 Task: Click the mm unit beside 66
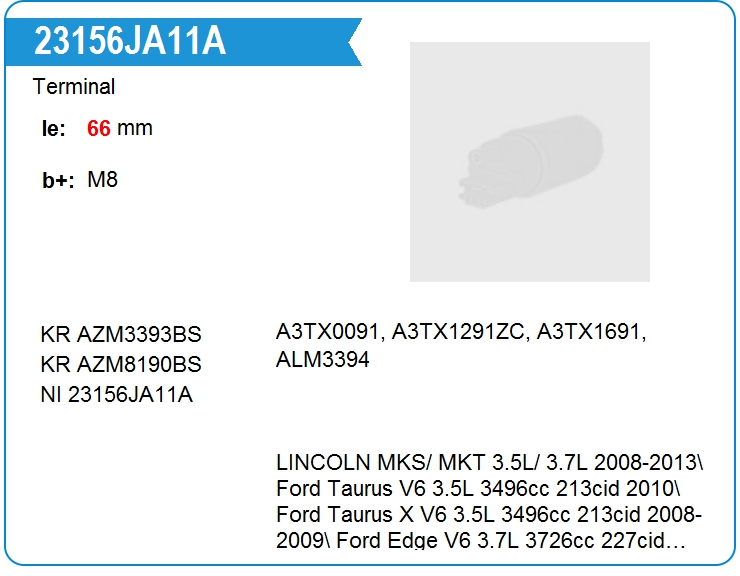135,129
